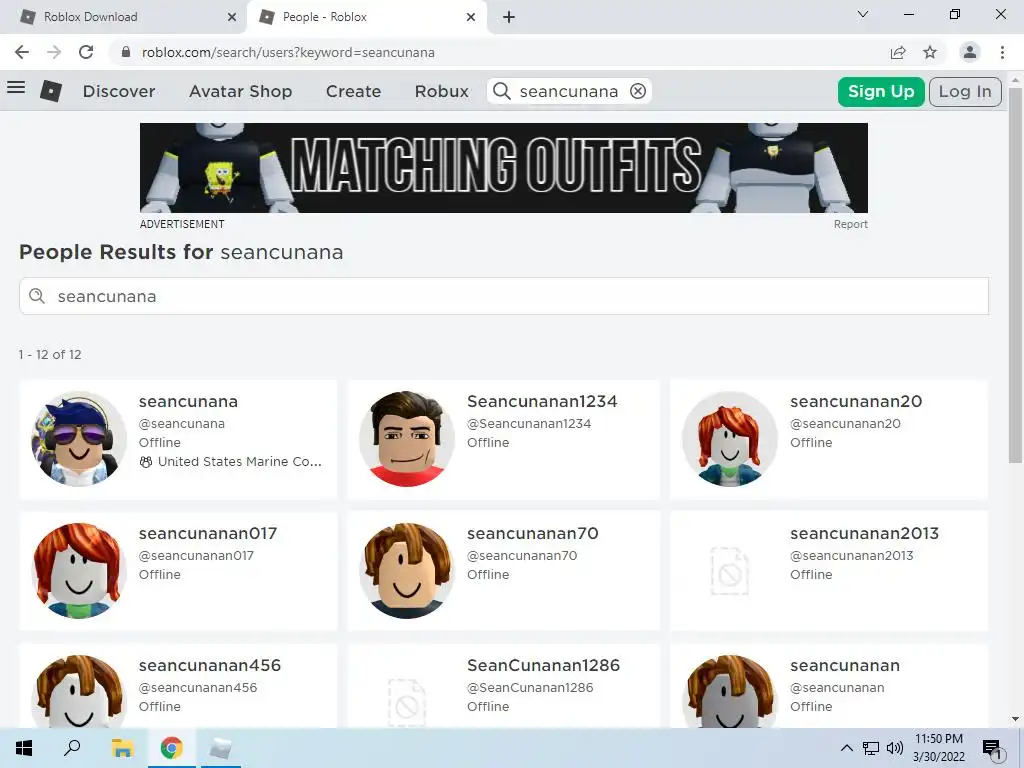Report the Matching Outfits advertisement
The width and height of the screenshot is (1024, 768).
850,224
